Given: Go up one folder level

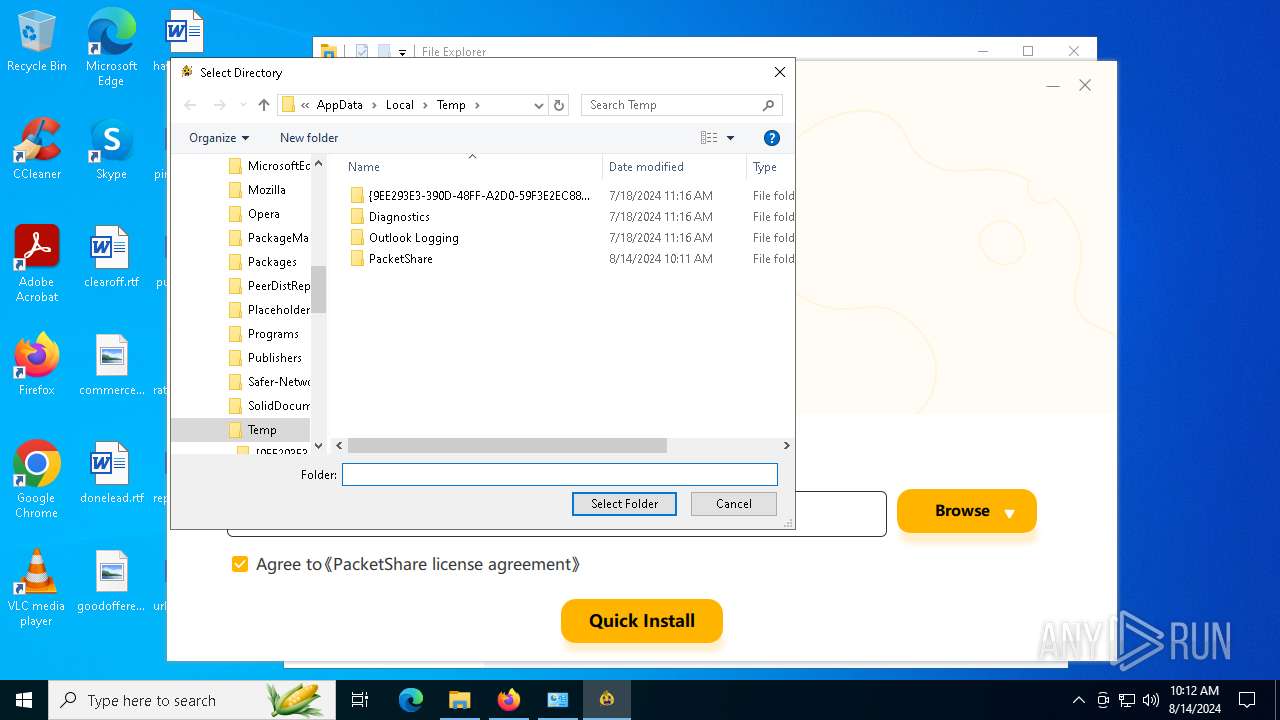Looking at the screenshot, I should pos(264,105).
